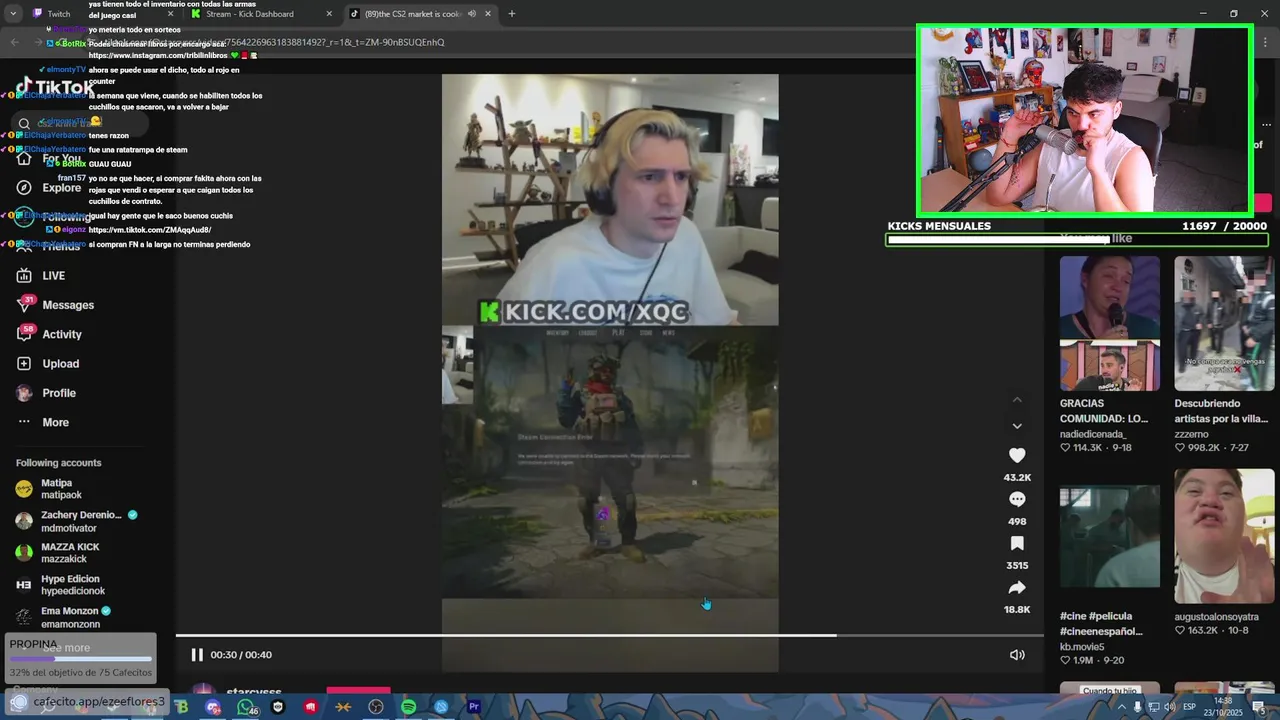Open the LIVE section in sidebar
The image size is (1280, 720).
pos(53,276)
